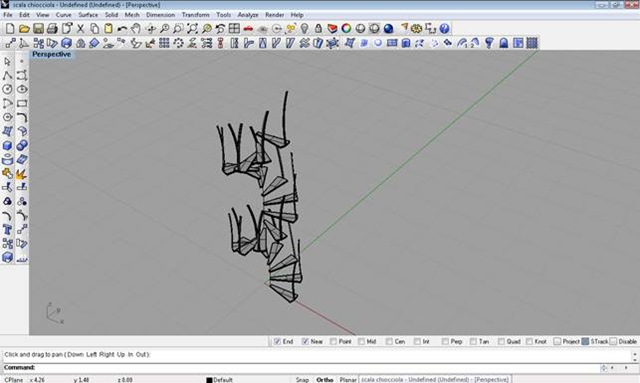This screenshot has height=383, width=640.
Task: Toggle Ortho in the status bar
Action: click(325, 379)
